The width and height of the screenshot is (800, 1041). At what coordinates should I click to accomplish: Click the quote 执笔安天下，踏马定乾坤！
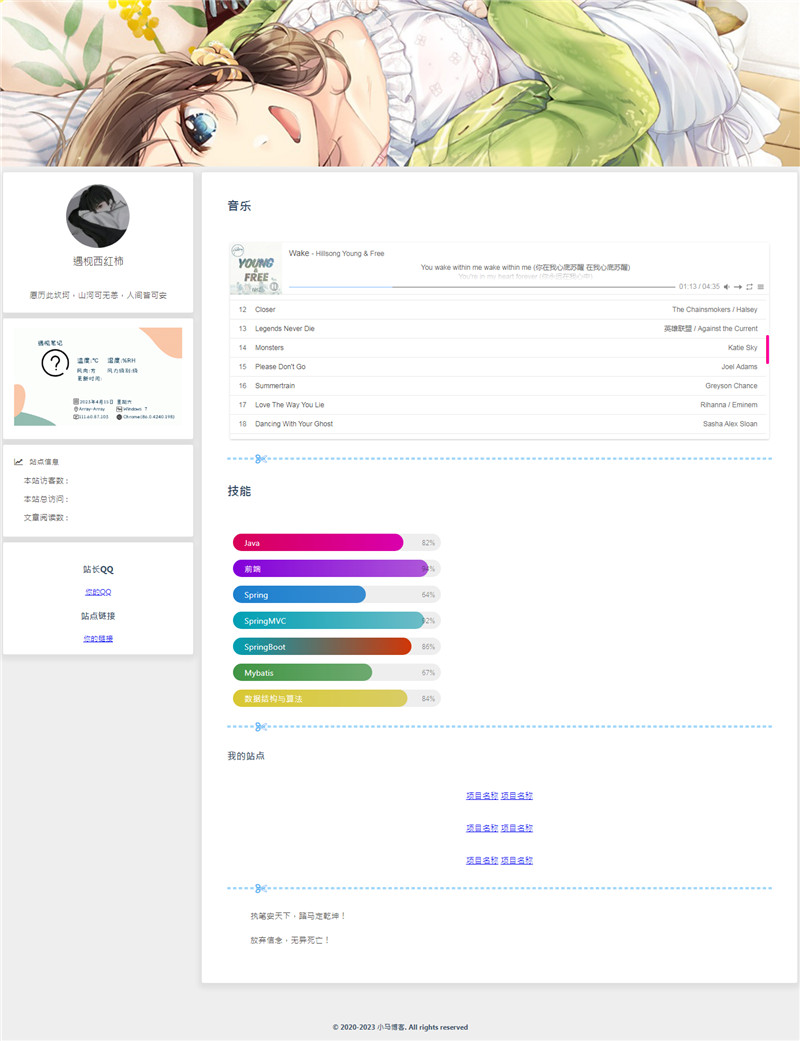click(x=298, y=916)
